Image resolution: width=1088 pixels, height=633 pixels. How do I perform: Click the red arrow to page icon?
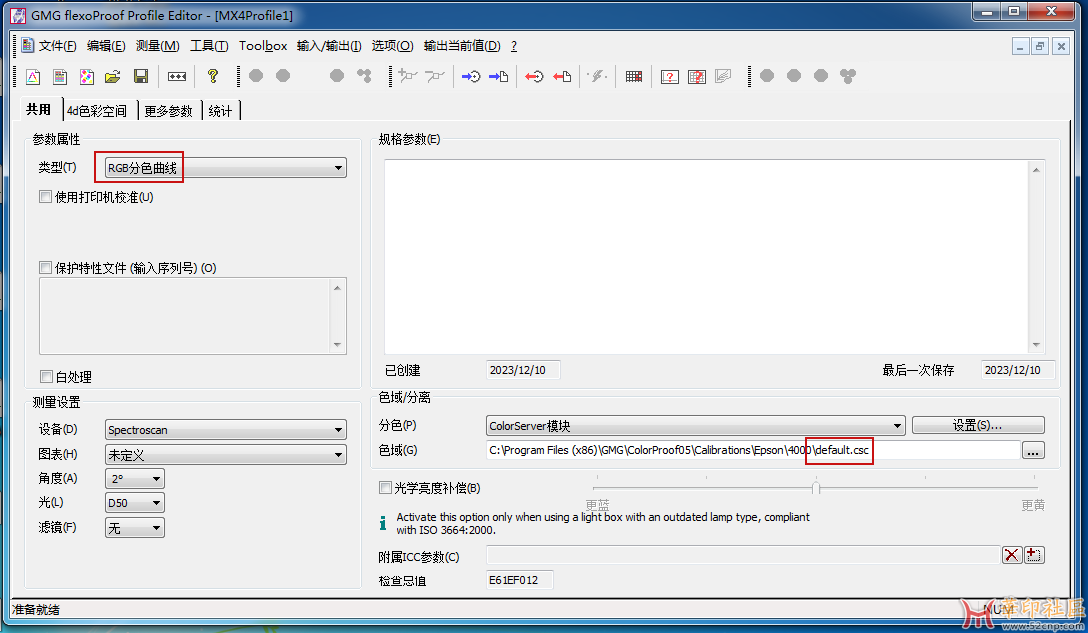[x=562, y=76]
